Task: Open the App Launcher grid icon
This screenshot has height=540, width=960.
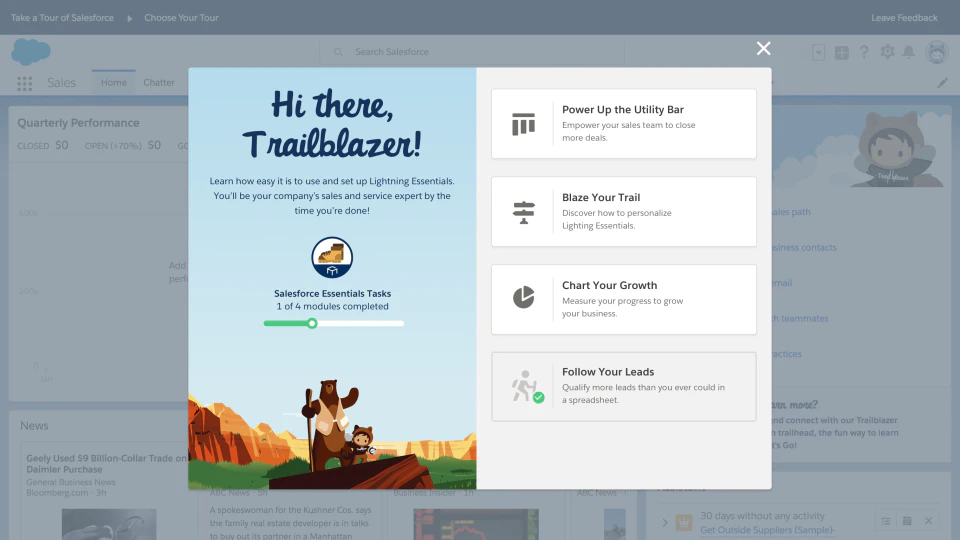Action: coord(24,83)
